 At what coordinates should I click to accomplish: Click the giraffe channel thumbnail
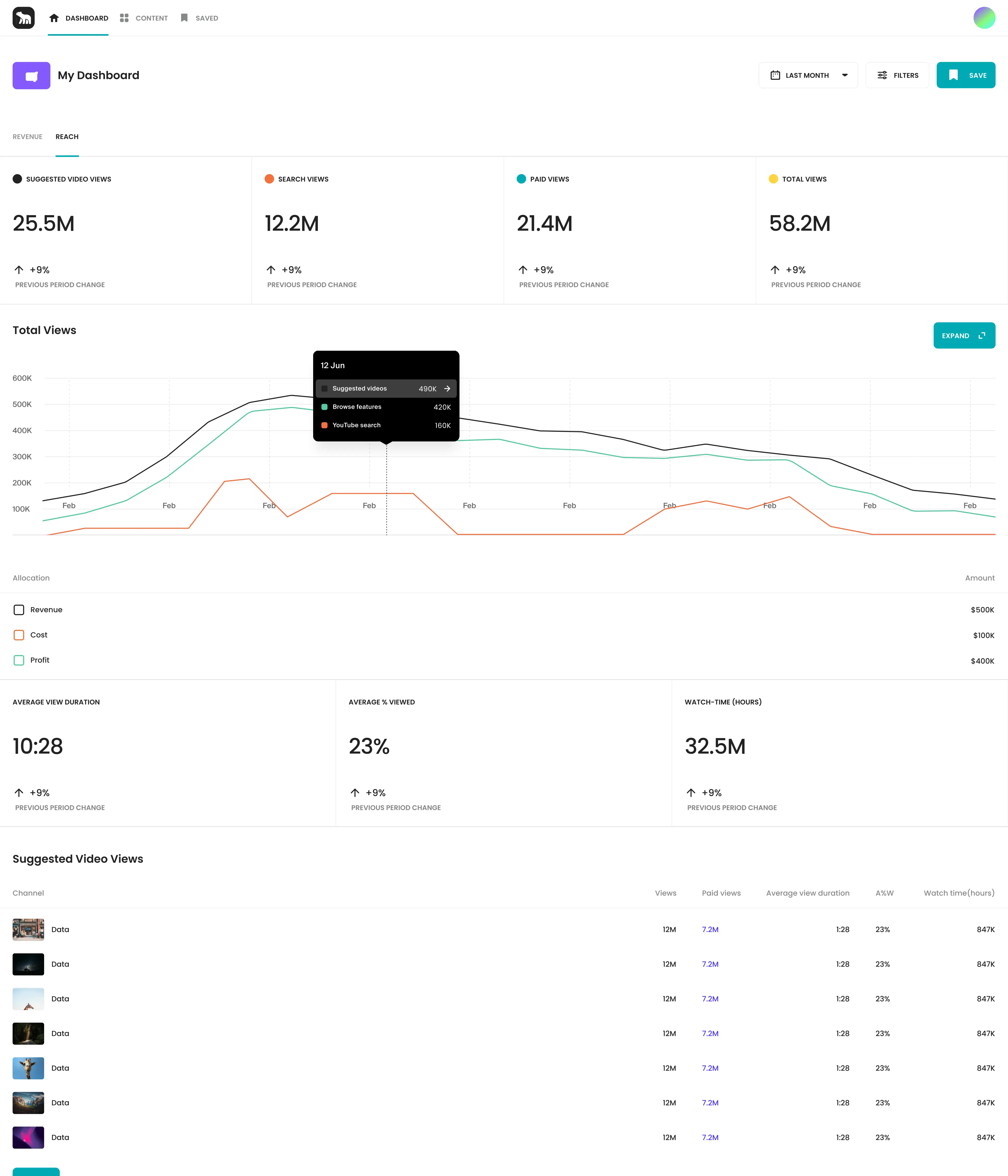point(28,1068)
